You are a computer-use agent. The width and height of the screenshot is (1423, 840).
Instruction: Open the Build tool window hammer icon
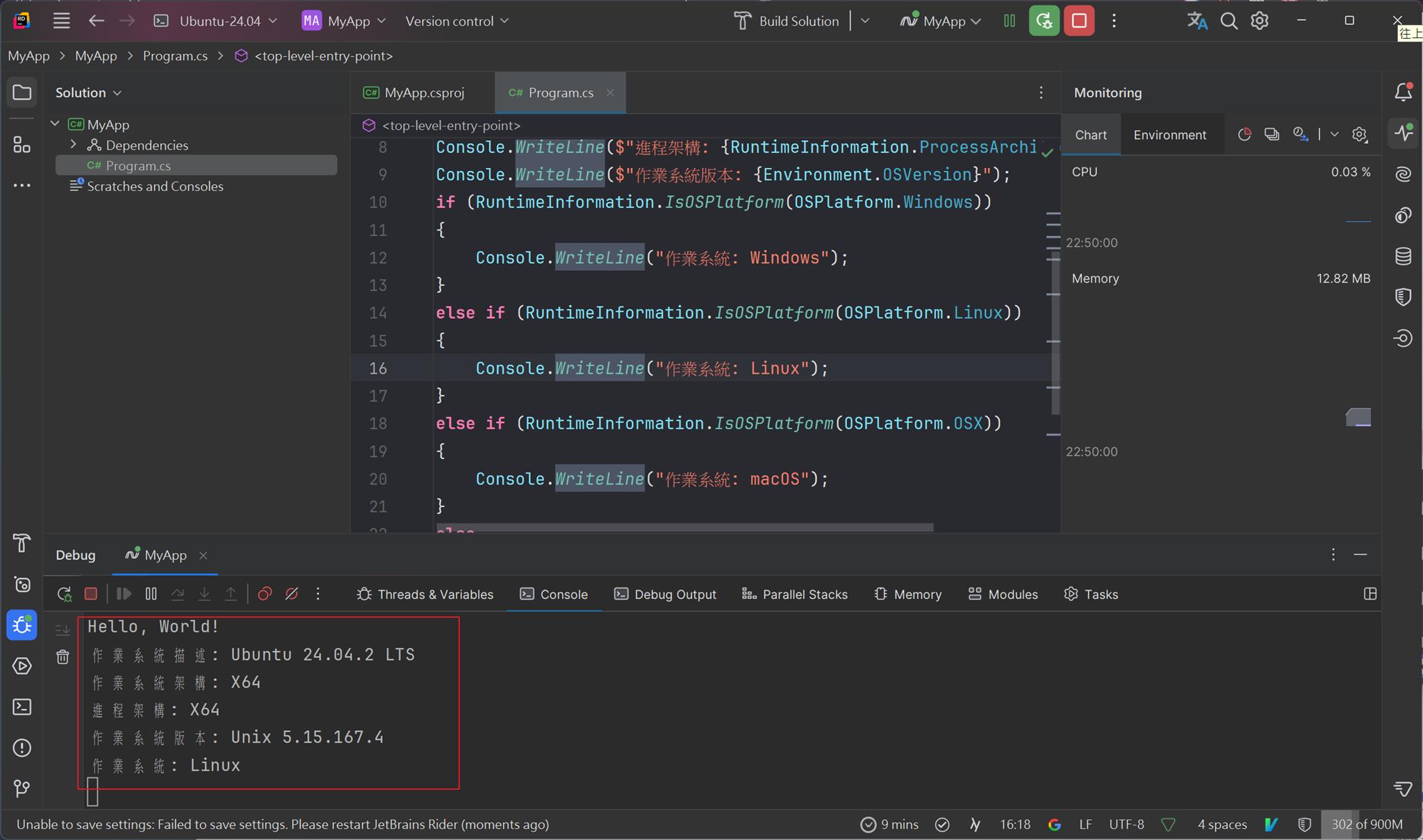[22, 543]
